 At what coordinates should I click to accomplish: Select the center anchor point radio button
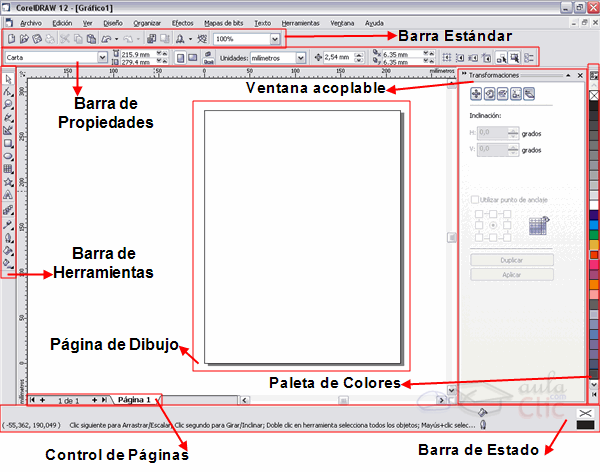pos(493,225)
